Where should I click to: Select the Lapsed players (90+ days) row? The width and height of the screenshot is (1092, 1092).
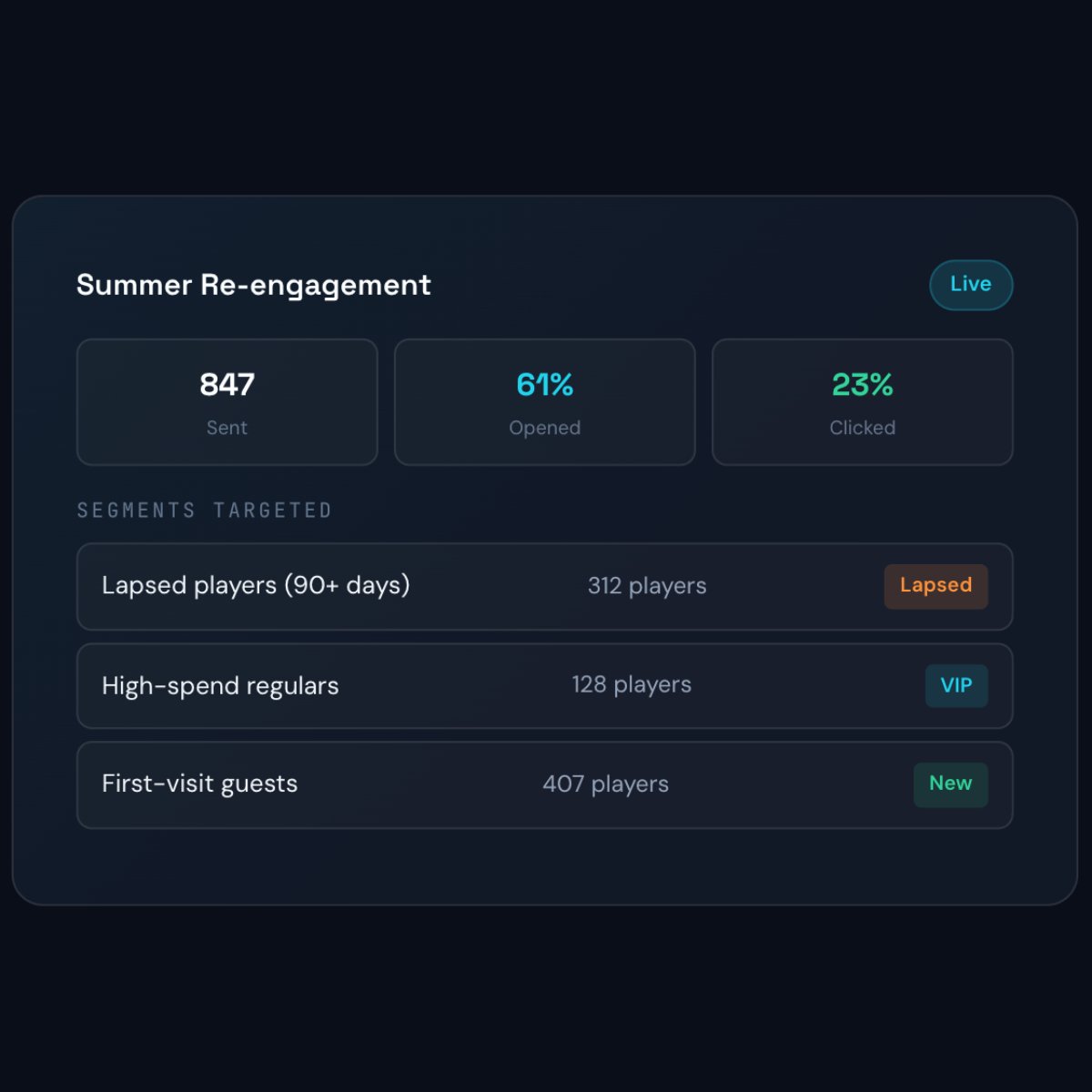pos(545,587)
